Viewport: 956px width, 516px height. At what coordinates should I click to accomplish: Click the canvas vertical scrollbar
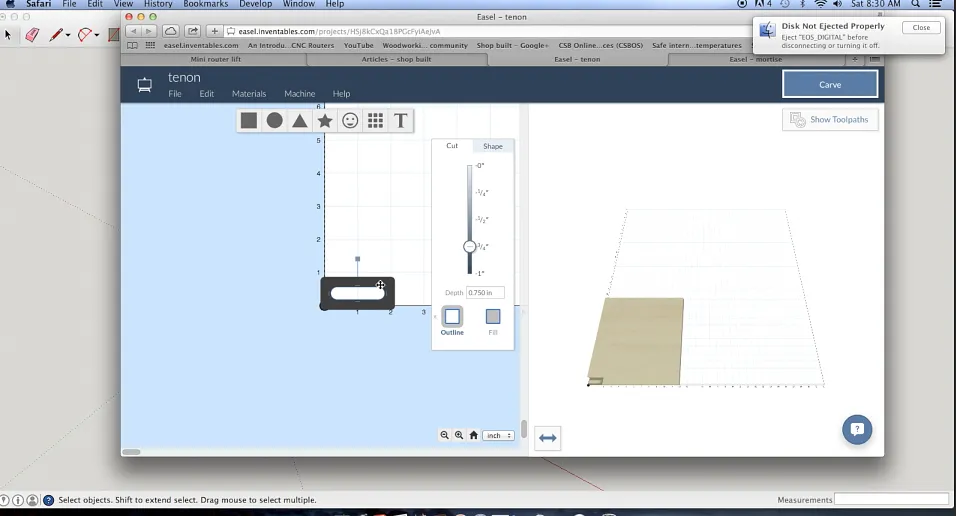pyautogui.click(x=523, y=429)
